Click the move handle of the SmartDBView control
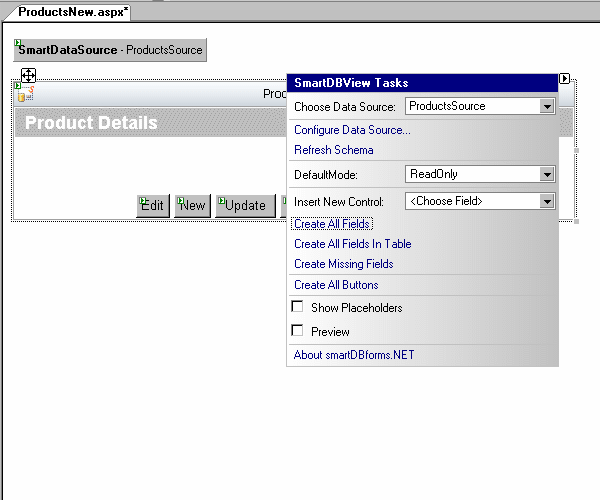 [x=28, y=75]
